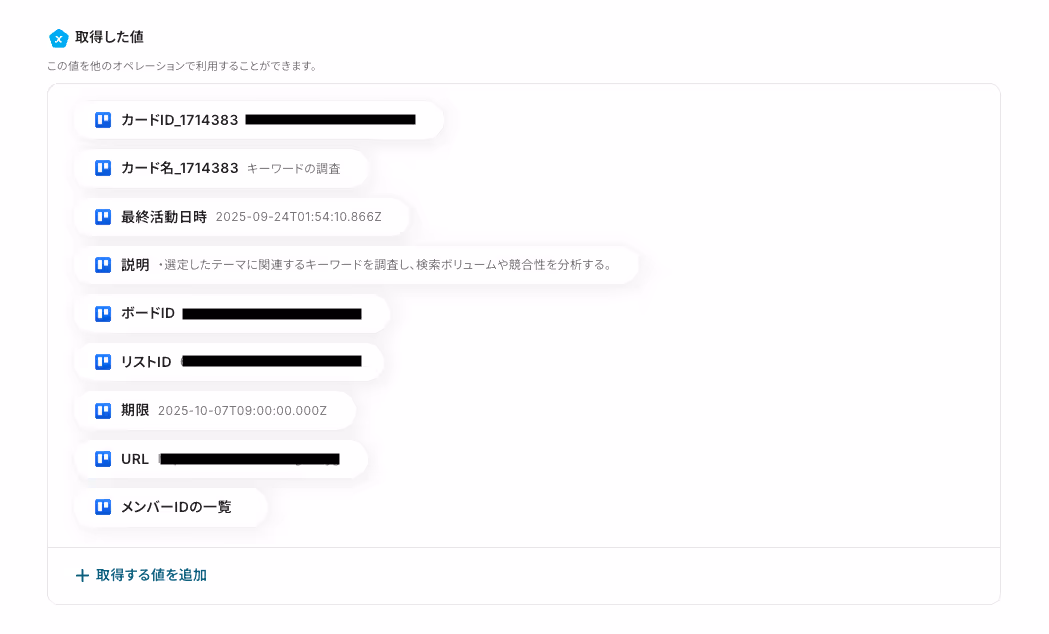Screen dimensions: 1049x634
Task: Click the 取得した値 section heading
Action: click(110, 37)
